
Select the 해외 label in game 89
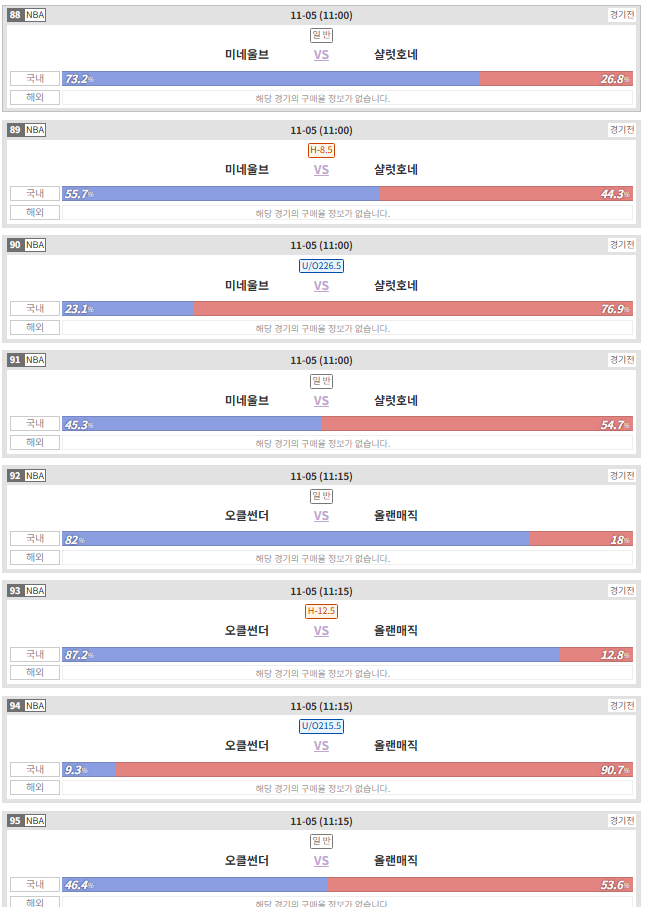coord(35,212)
